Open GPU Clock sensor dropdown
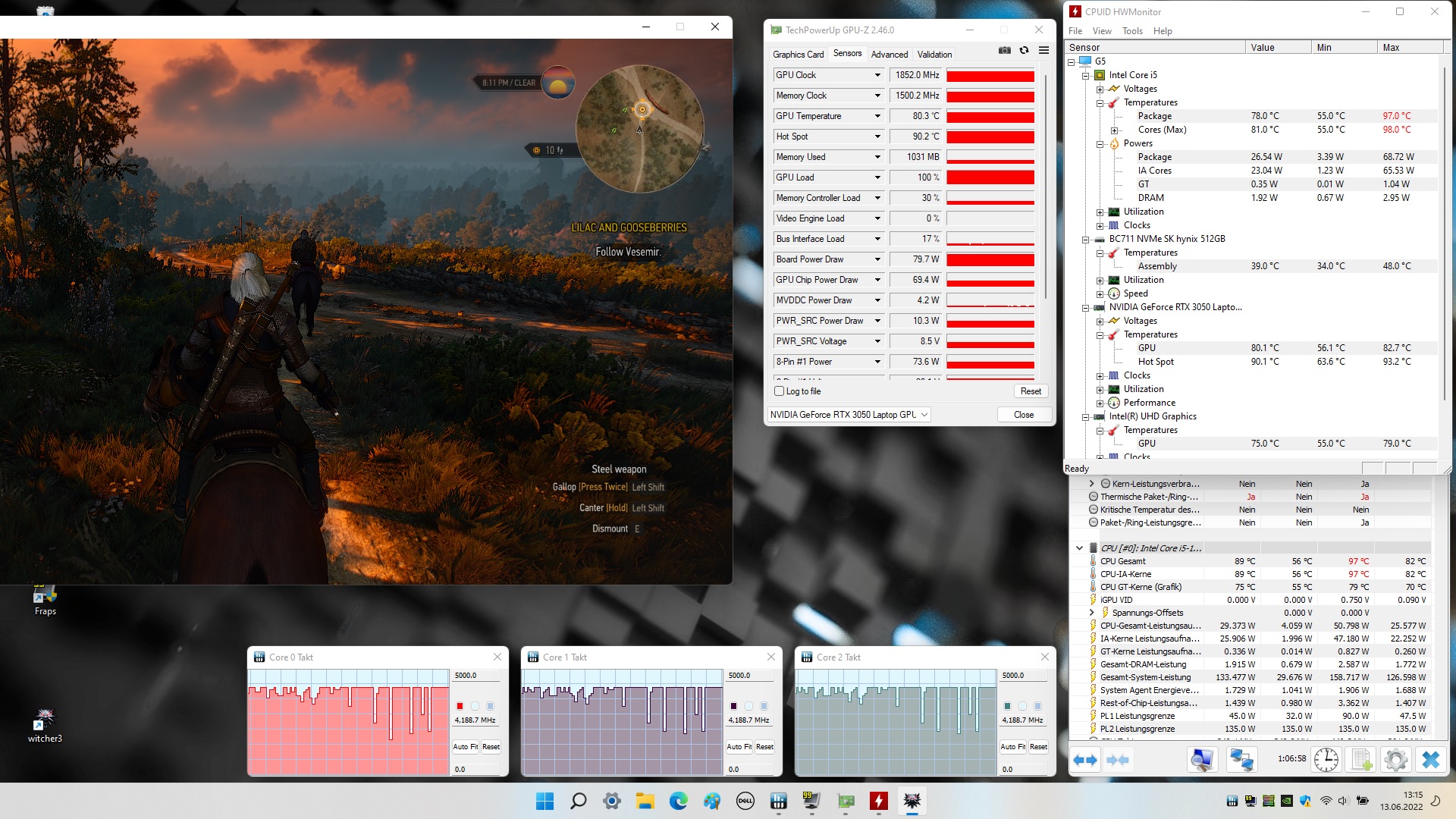This screenshot has height=819, width=1456. coord(877,75)
